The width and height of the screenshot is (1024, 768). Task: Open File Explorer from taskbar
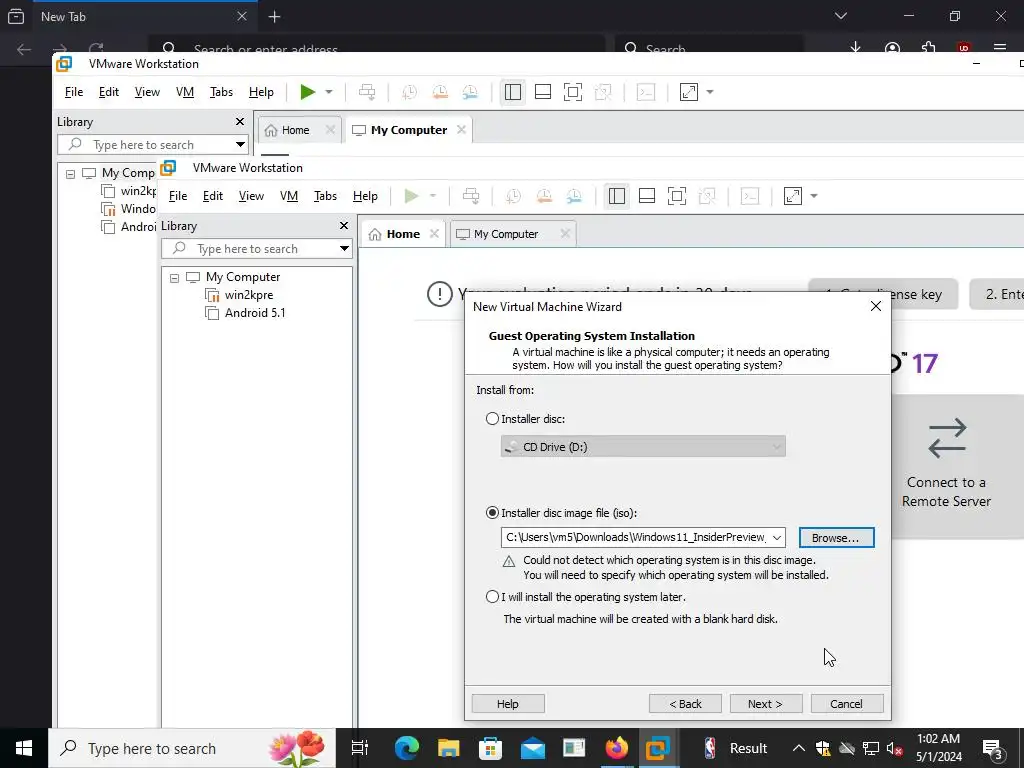pos(448,748)
